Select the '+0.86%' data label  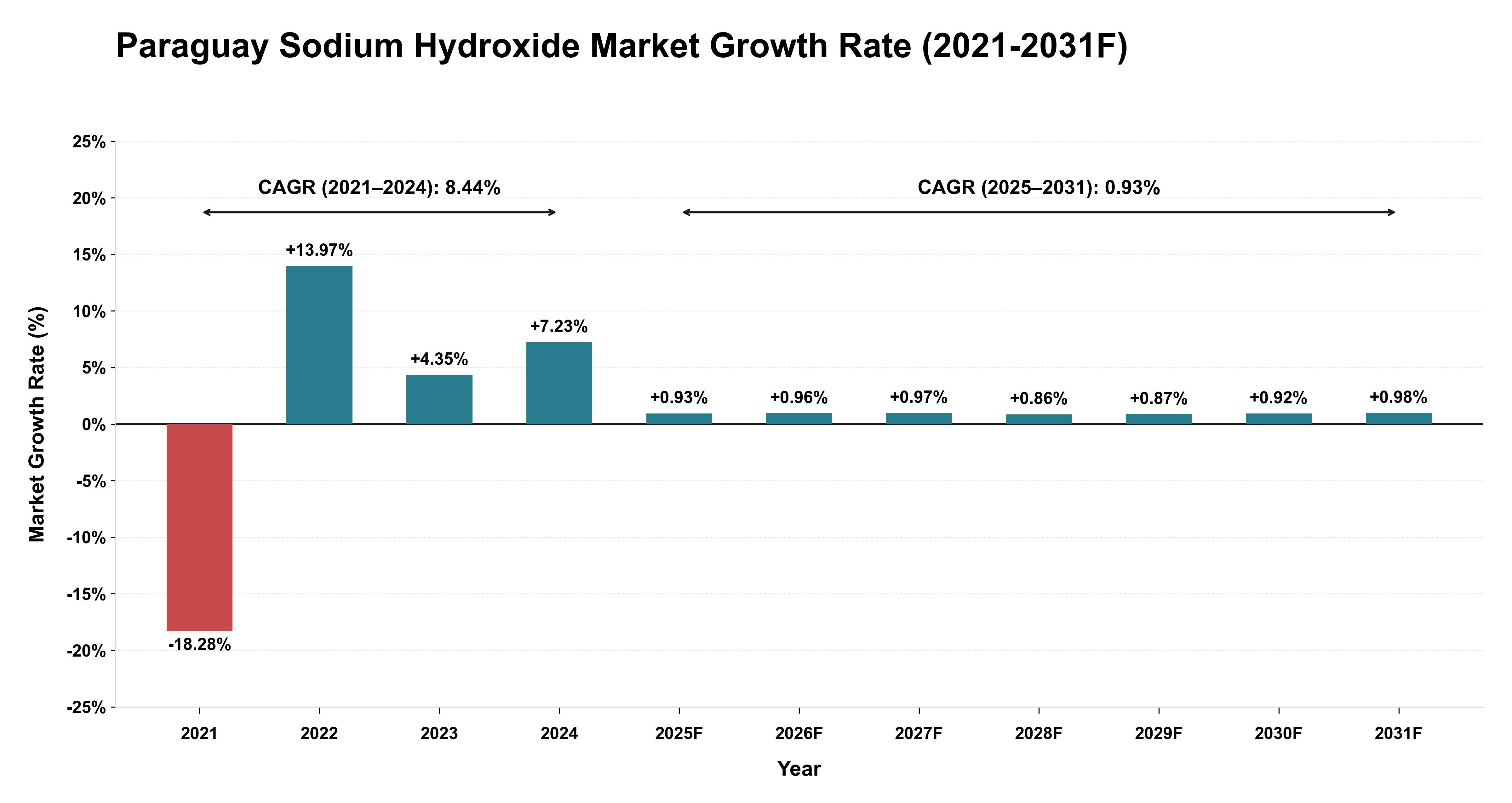point(1039,399)
